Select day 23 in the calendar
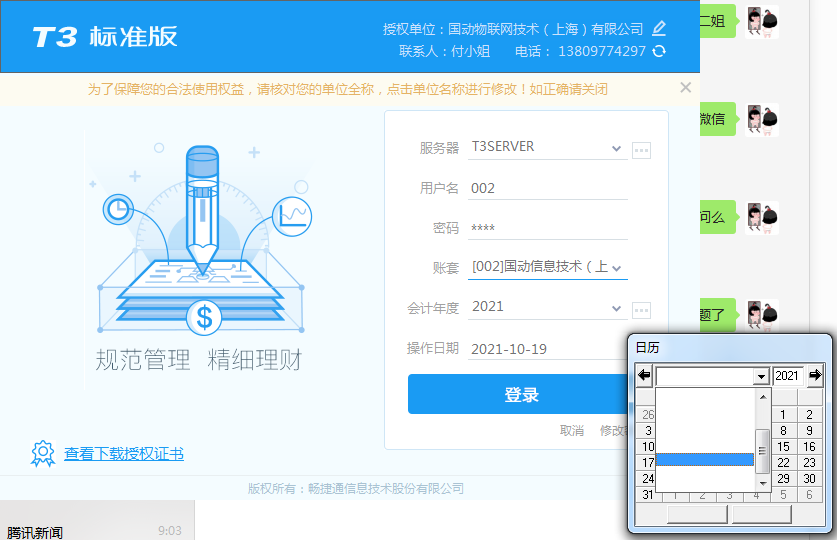Viewport: 837px width, 540px height. (x=810, y=463)
